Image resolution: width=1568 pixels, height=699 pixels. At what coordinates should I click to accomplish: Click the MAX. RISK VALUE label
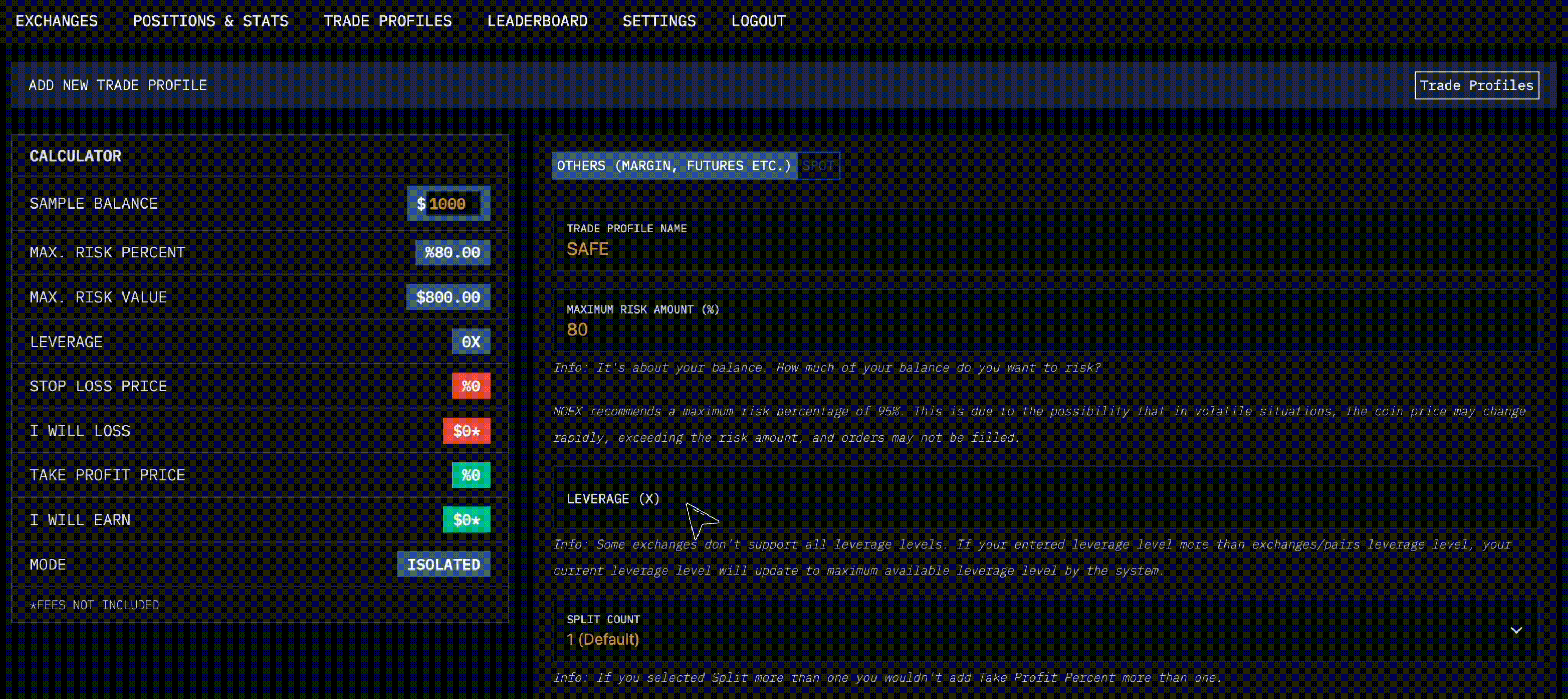[x=98, y=297]
